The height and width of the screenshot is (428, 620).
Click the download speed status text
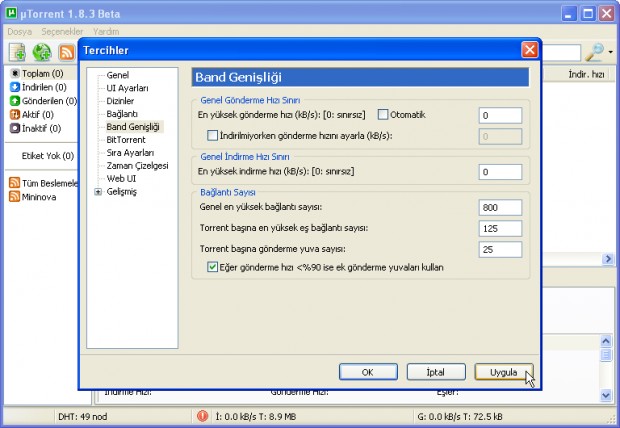256,417
